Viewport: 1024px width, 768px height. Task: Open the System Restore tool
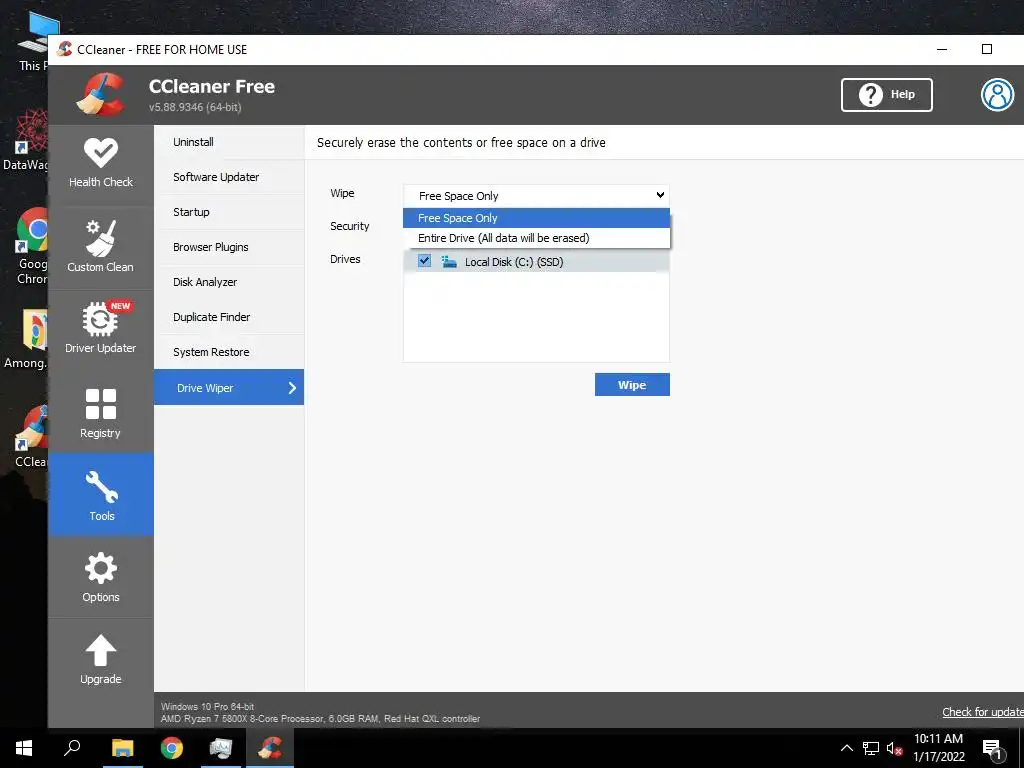tap(229, 352)
